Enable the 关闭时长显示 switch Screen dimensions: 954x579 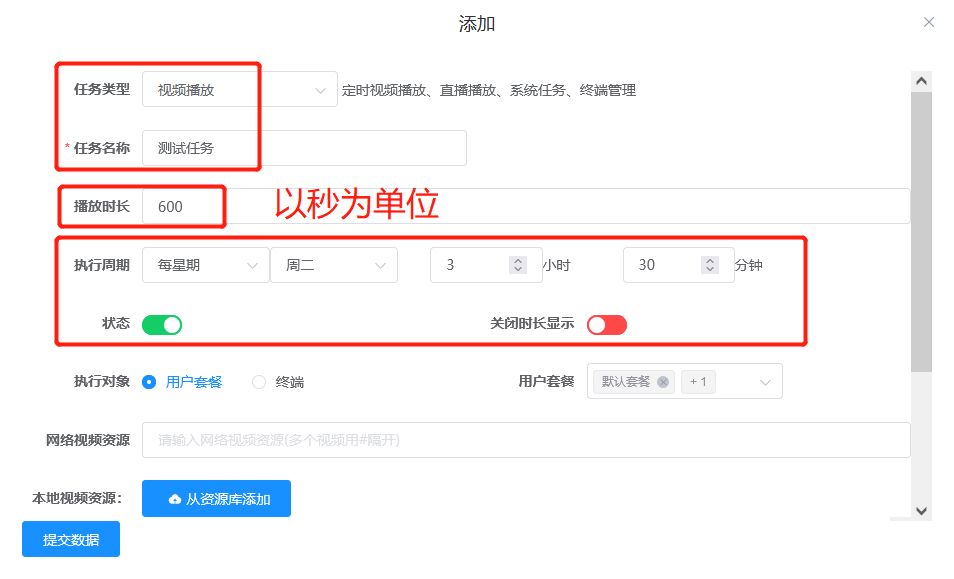pos(607,325)
